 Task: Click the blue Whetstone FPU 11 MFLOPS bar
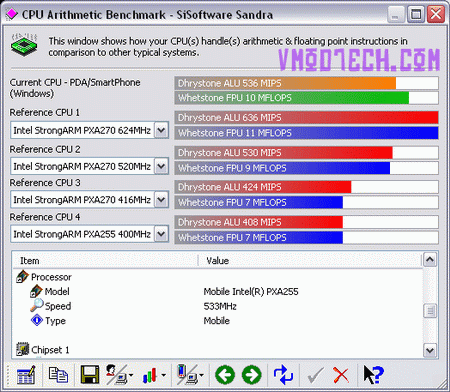(306, 133)
